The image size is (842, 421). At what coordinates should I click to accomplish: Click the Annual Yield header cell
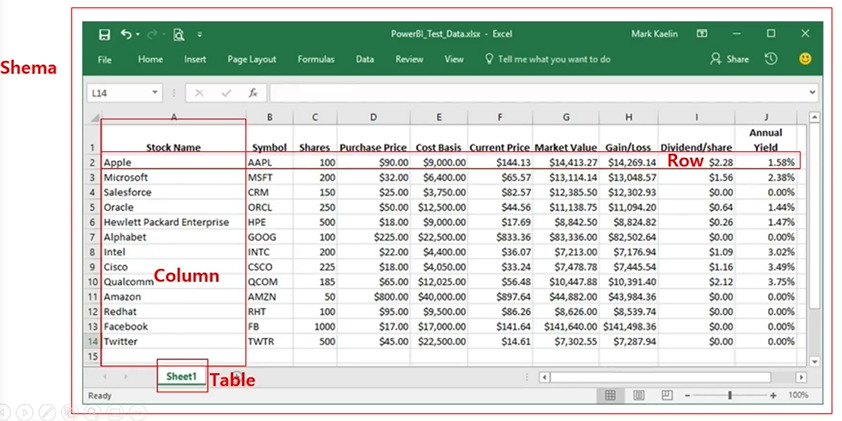tap(766, 140)
